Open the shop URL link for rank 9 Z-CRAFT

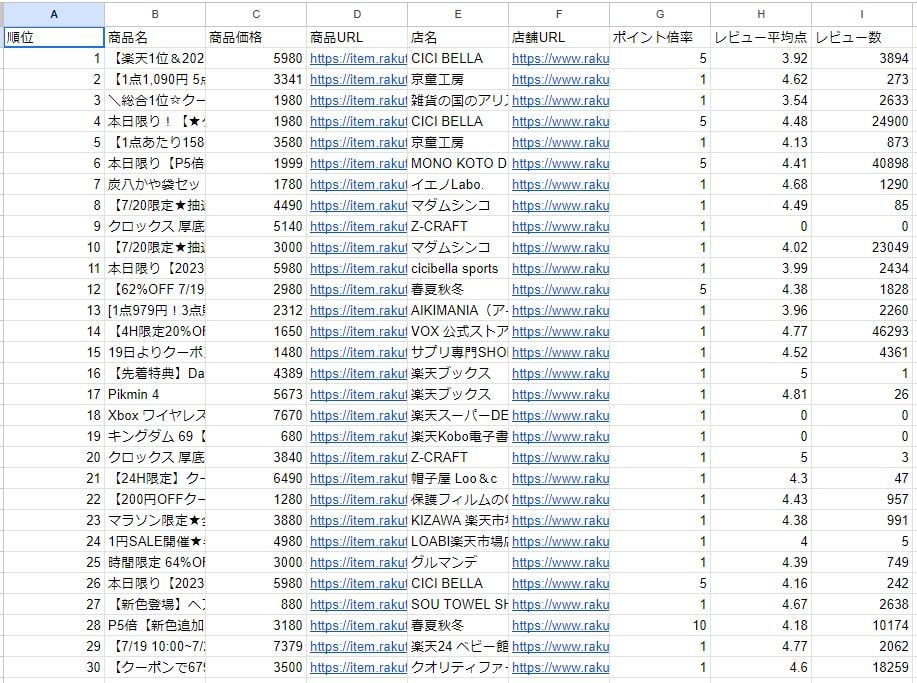coord(560,226)
